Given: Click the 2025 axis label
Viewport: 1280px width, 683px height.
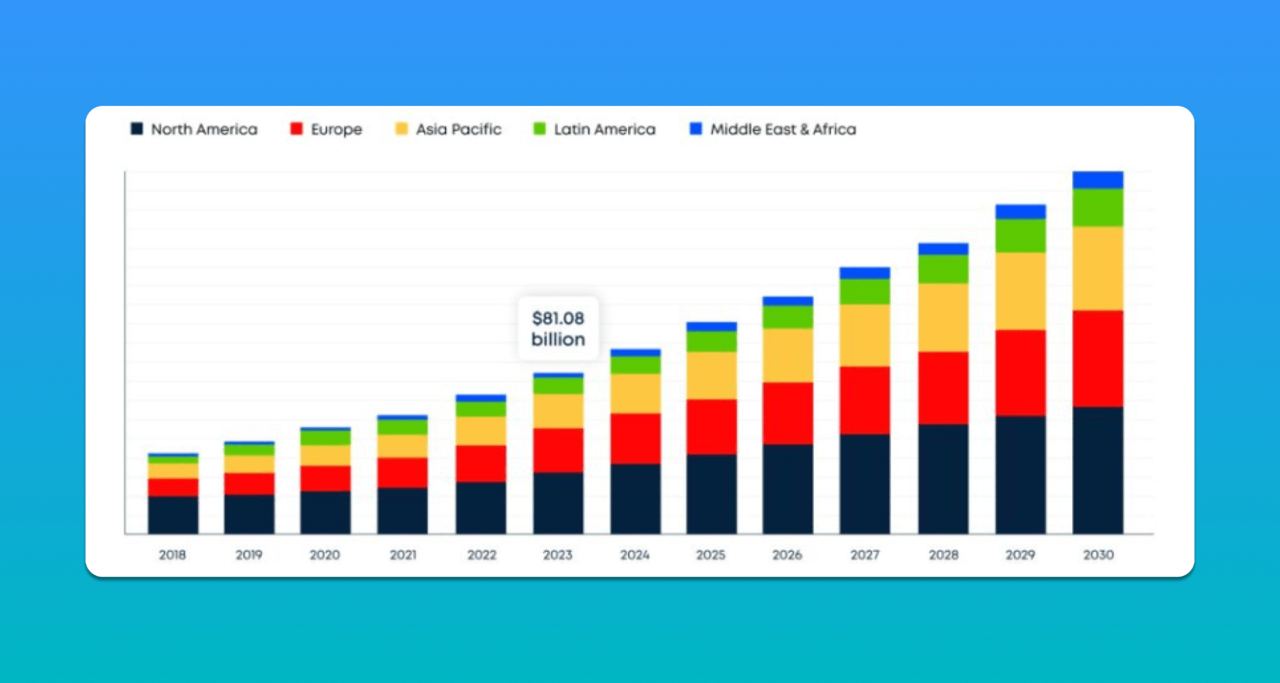Looking at the screenshot, I should click(x=711, y=555).
